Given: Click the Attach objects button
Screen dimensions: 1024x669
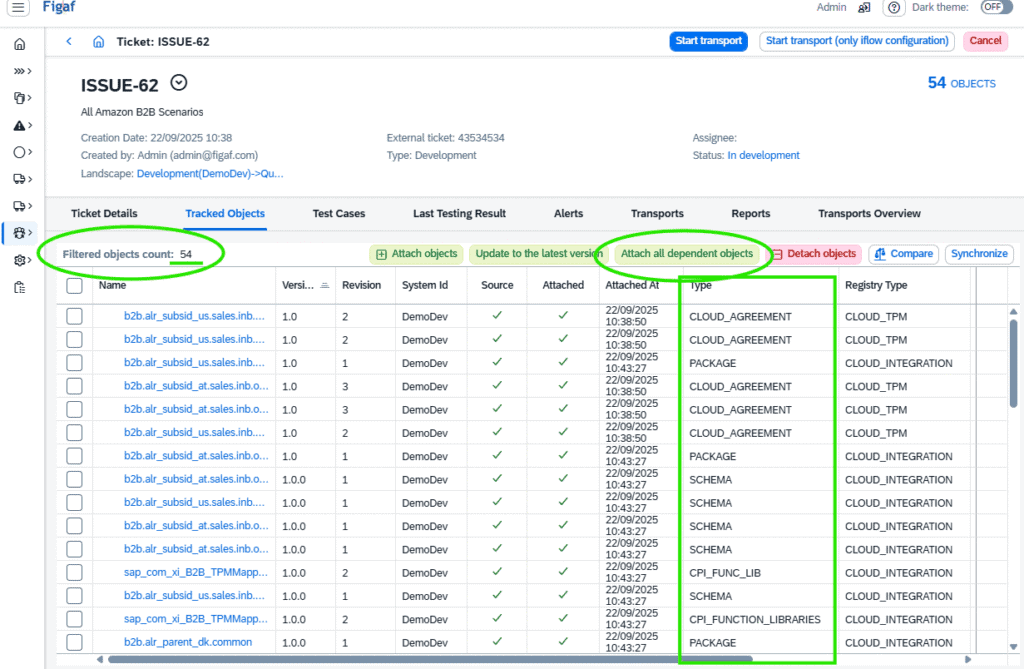Looking at the screenshot, I should click(x=417, y=254).
